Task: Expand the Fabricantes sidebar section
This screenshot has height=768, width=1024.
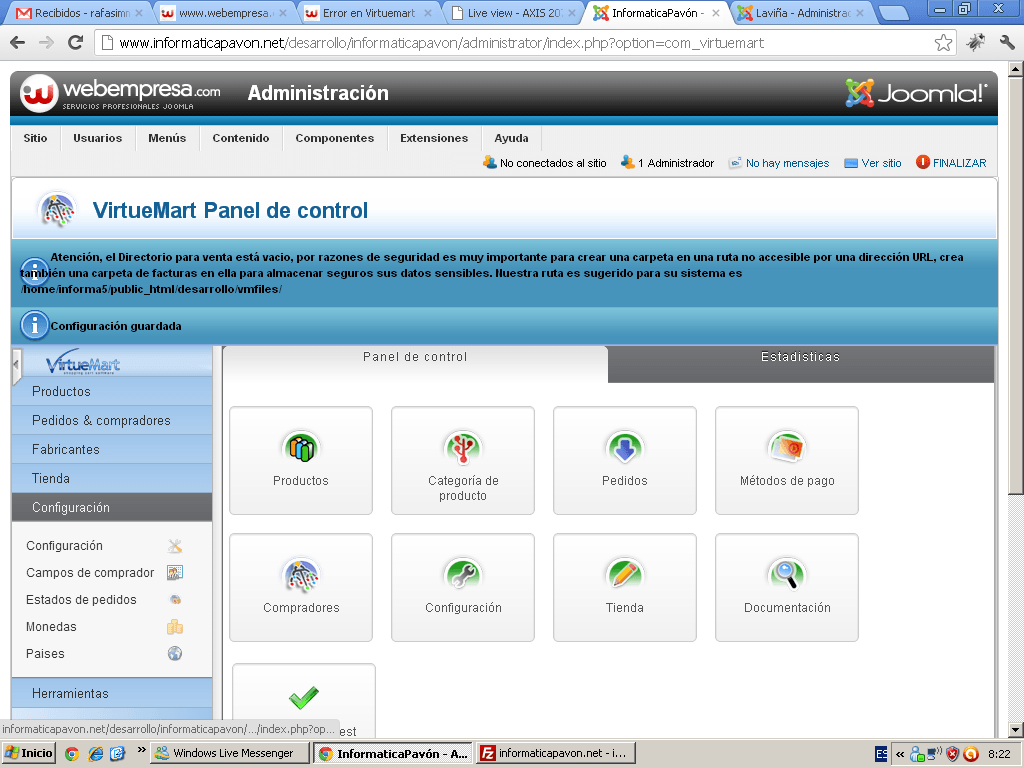Action: [112, 449]
